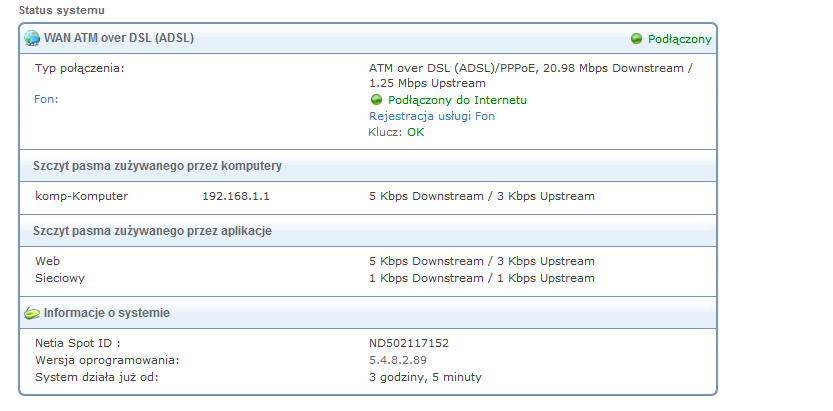Viewport: 833px width, 411px height.
Task: Click the Status systemu page heading
Action: click(62, 10)
